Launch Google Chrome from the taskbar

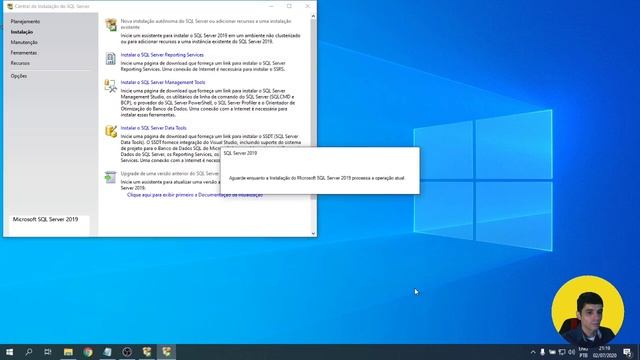[88, 352]
